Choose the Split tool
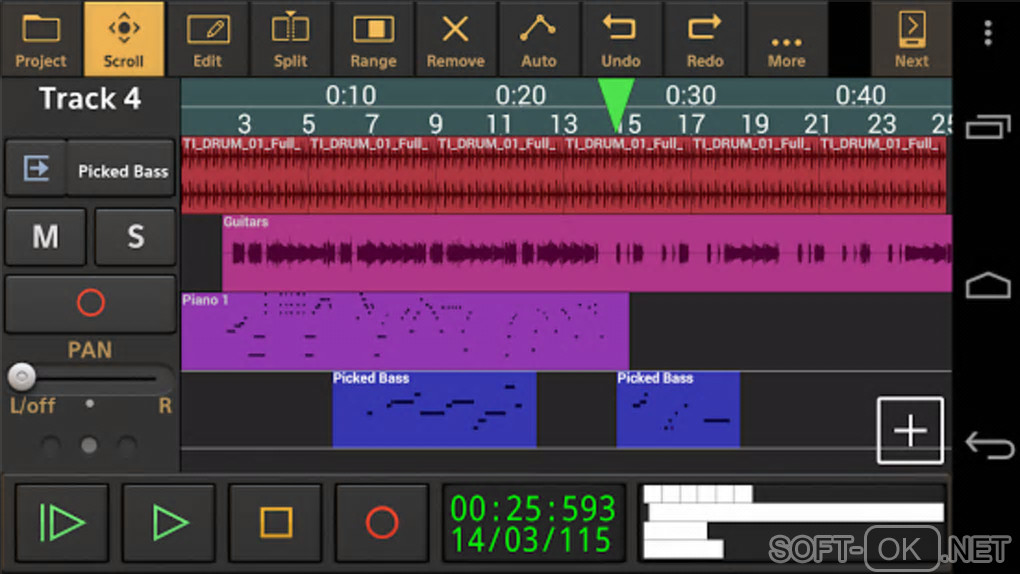Image resolution: width=1020 pixels, height=574 pixels. coord(290,38)
